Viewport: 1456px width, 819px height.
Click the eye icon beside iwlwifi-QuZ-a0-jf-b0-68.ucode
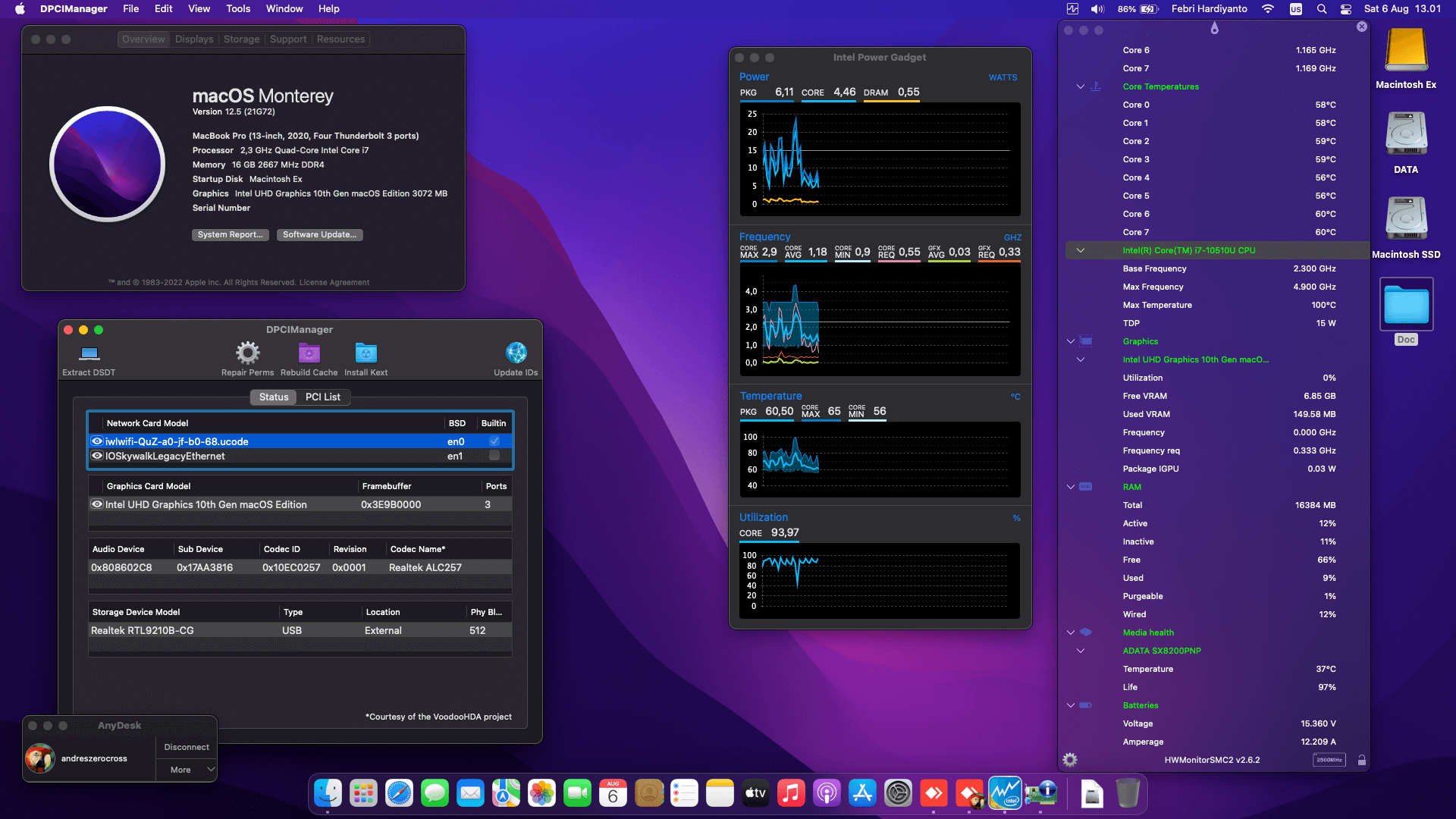(97, 441)
